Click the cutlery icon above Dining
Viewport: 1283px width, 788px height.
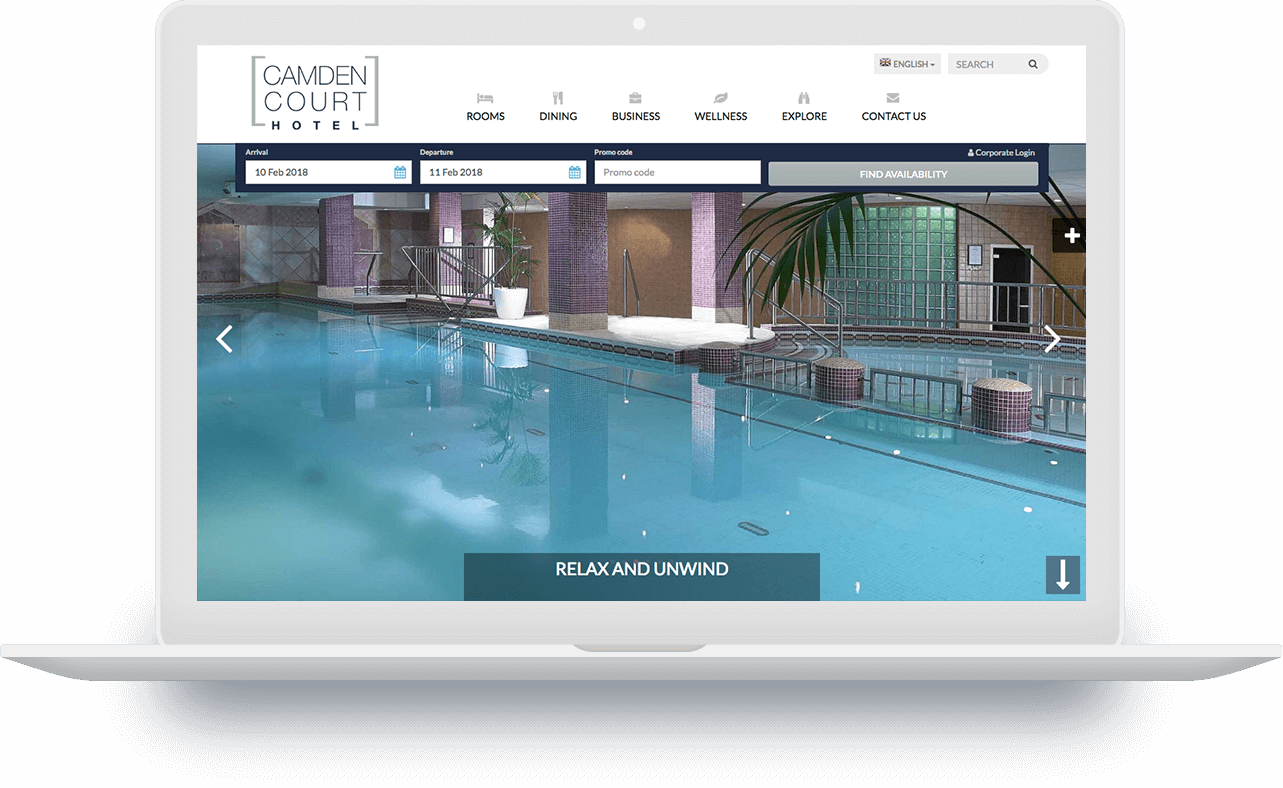point(558,98)
